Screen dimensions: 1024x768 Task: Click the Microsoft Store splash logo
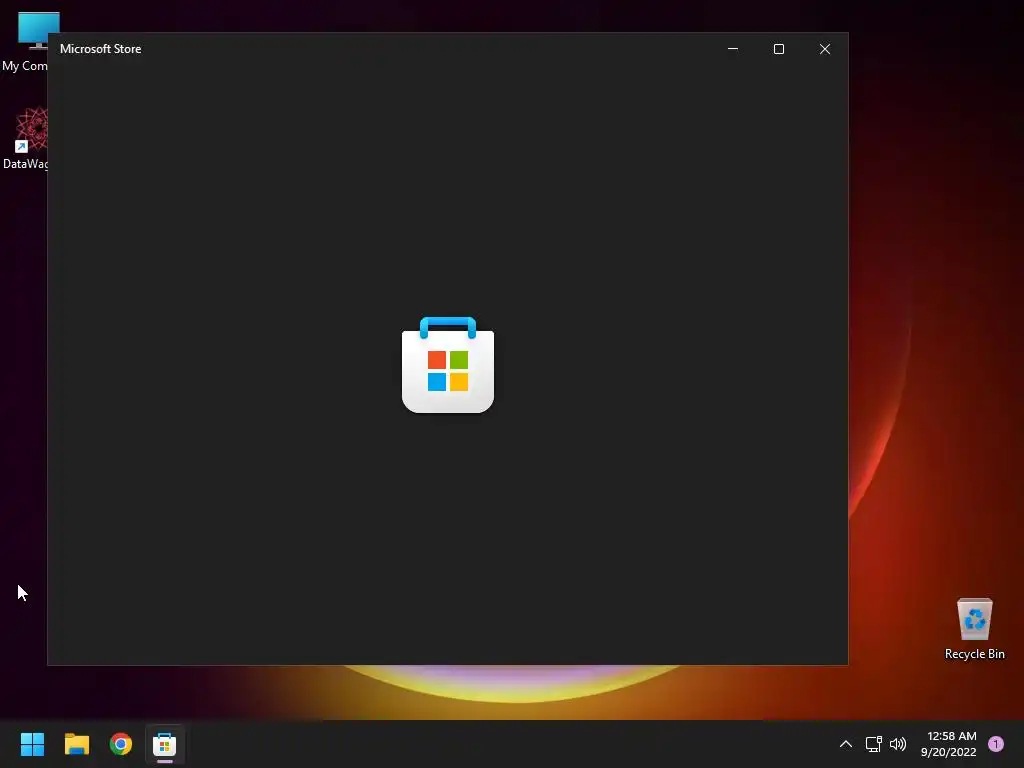tap(448, 364)
